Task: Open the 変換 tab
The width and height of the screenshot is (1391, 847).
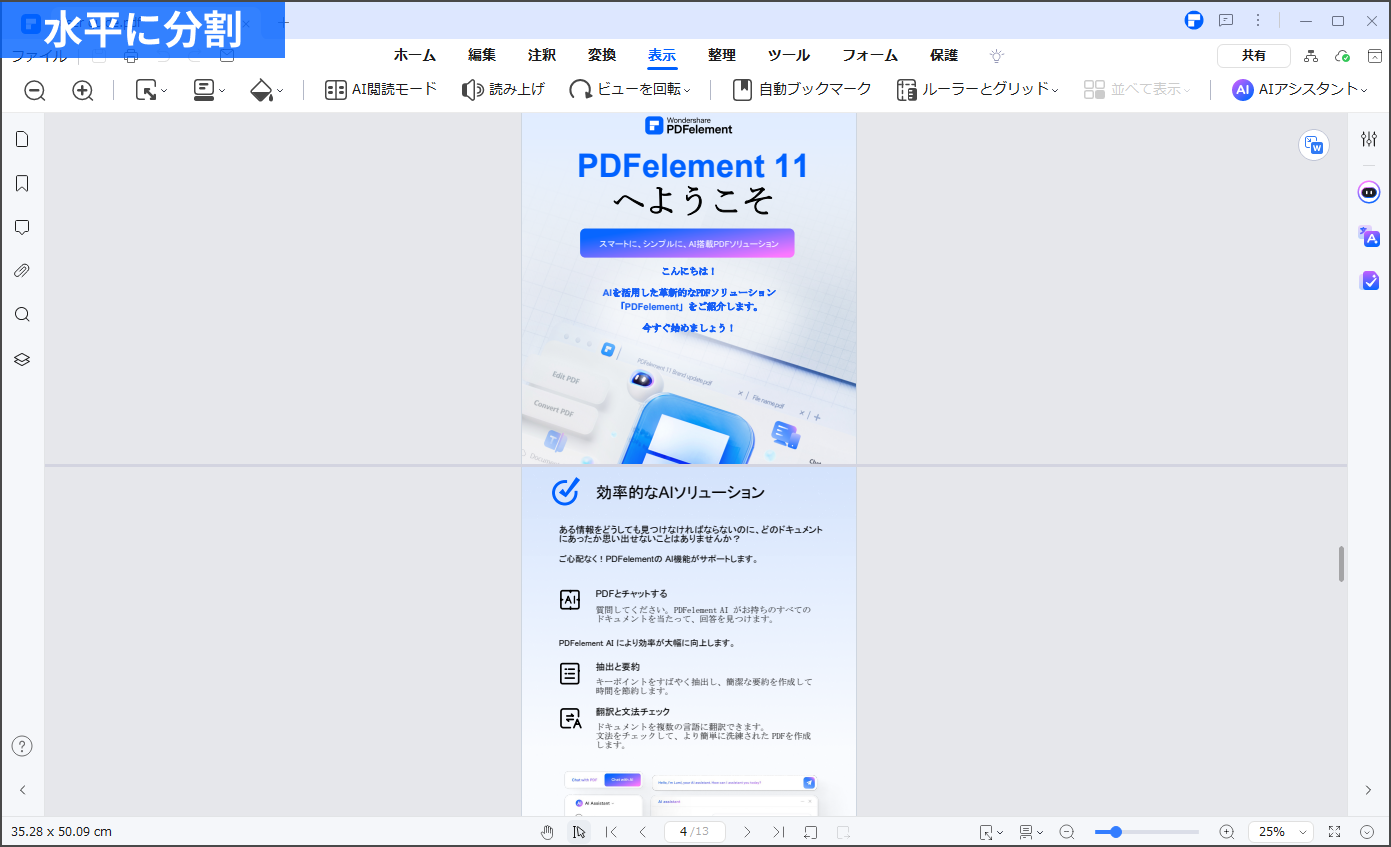Action: [x=602, y=56]
